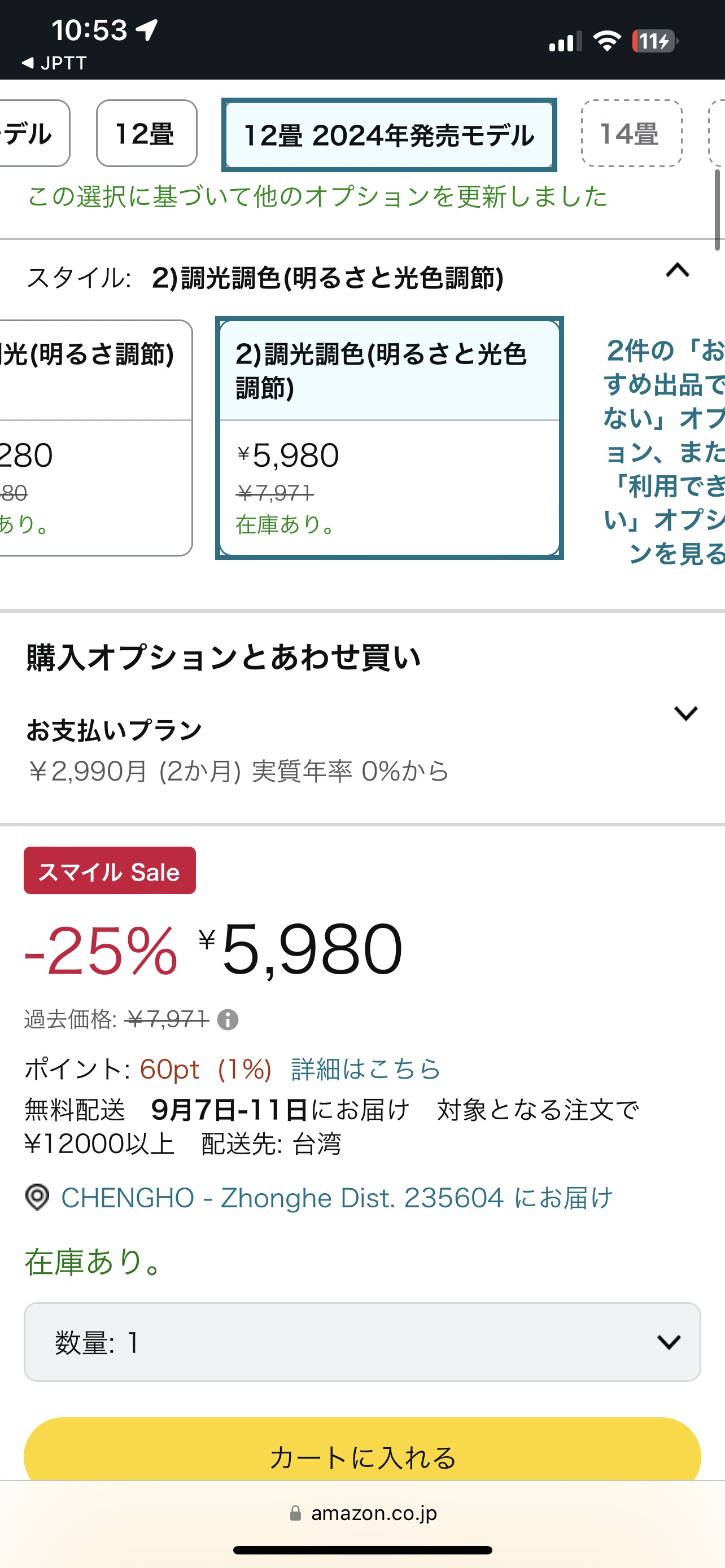
Task: Select the 14畳 size option
Action: point(631,133)
